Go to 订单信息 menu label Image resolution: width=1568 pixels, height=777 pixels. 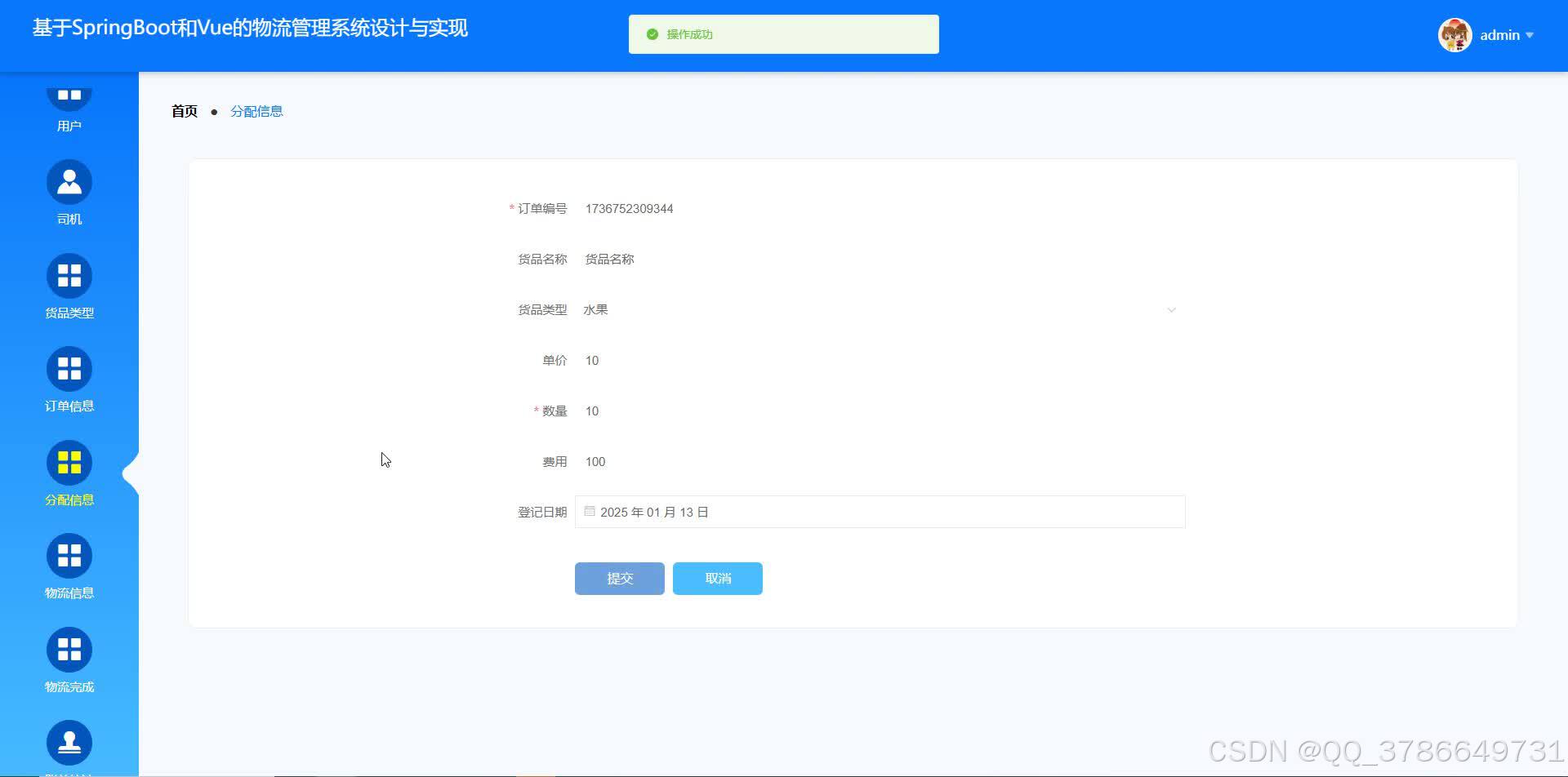point(69,406)
